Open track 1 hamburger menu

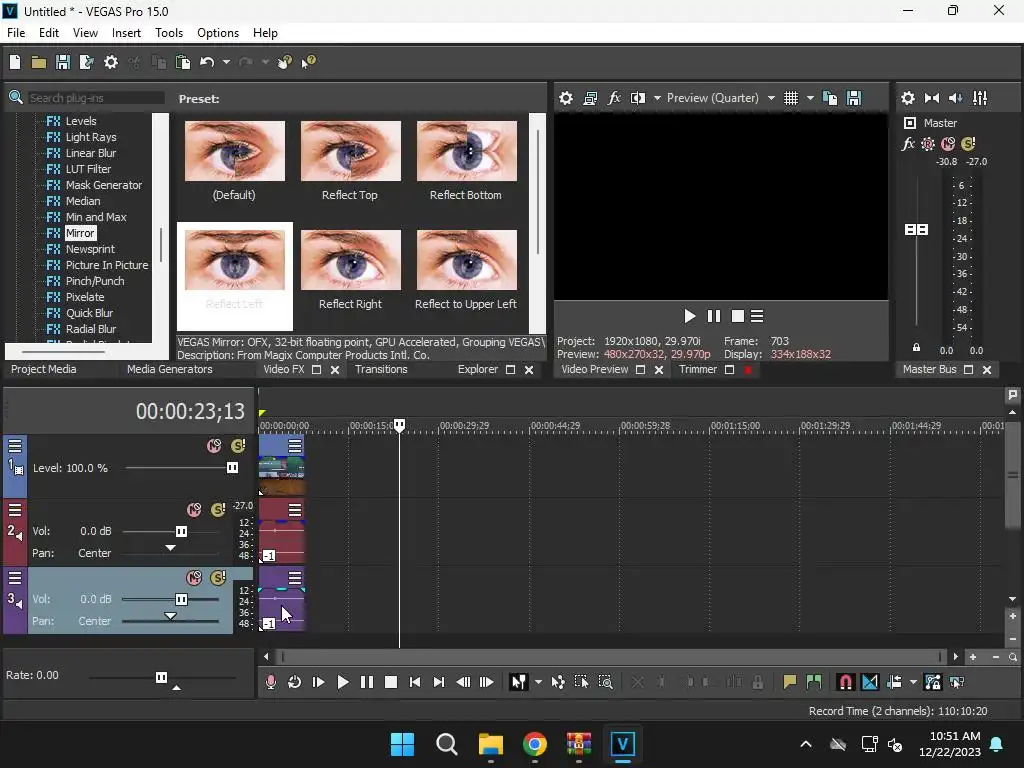pyautogui.click(x=15, y=446)
